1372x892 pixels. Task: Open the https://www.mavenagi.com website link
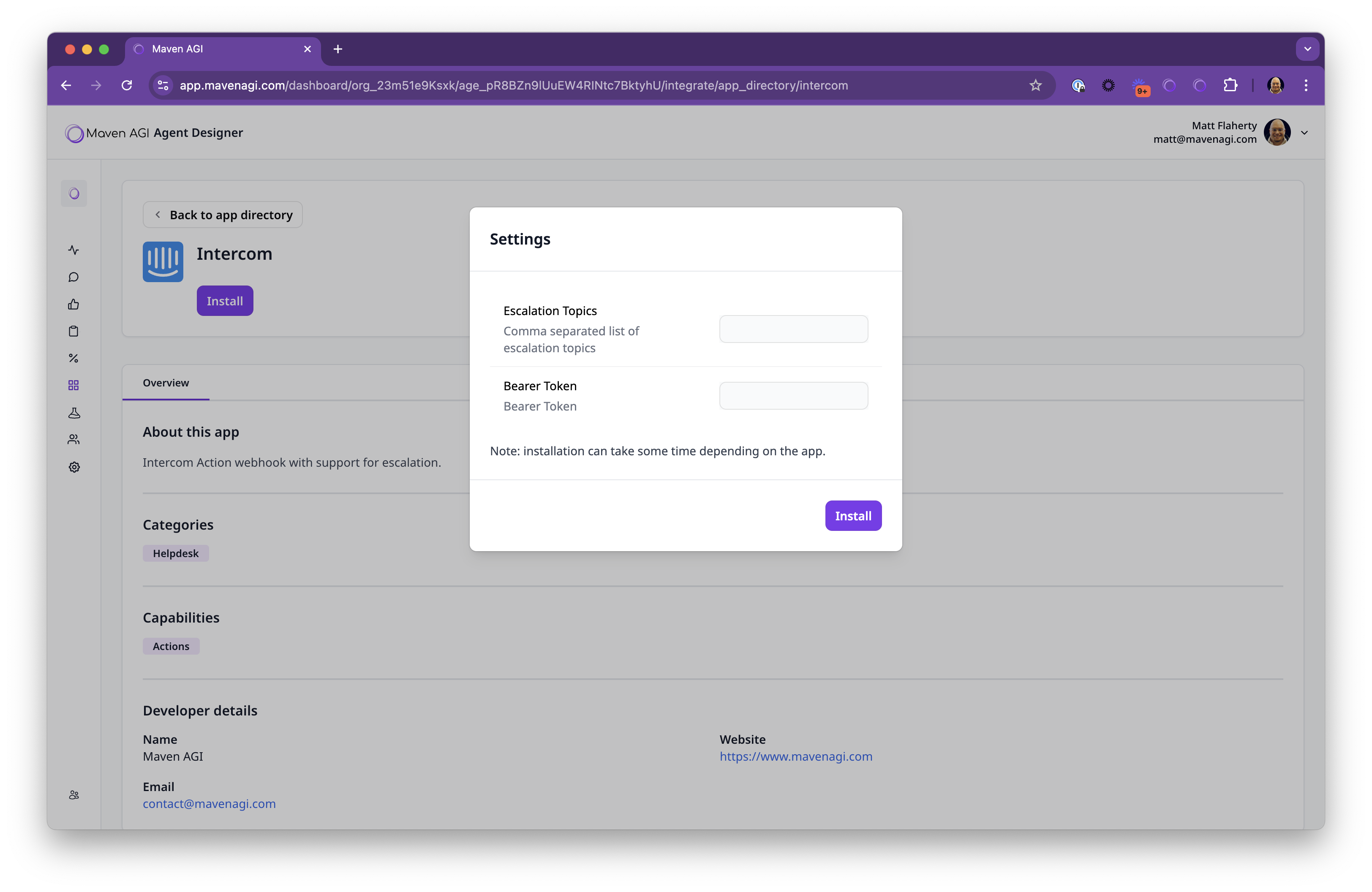tap(795, 756)
